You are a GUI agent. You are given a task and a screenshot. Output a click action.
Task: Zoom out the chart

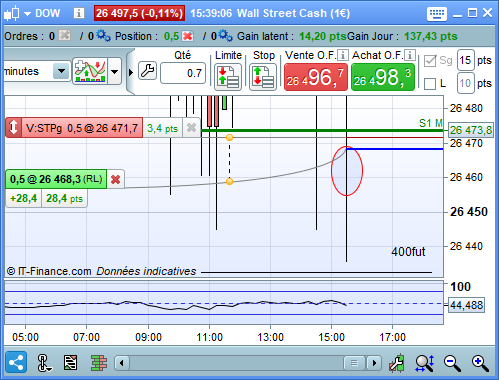pyautogui.click(x=452, y=363)
